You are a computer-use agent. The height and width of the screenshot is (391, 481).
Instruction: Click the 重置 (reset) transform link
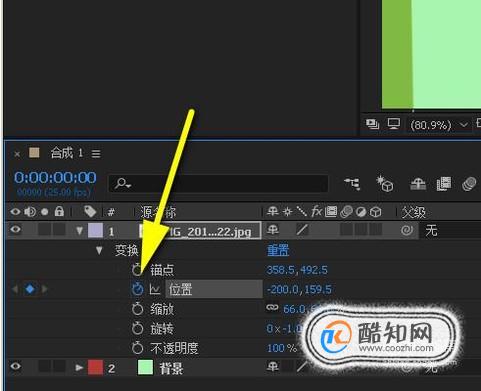pyautogui.click(x=278, y=250)
